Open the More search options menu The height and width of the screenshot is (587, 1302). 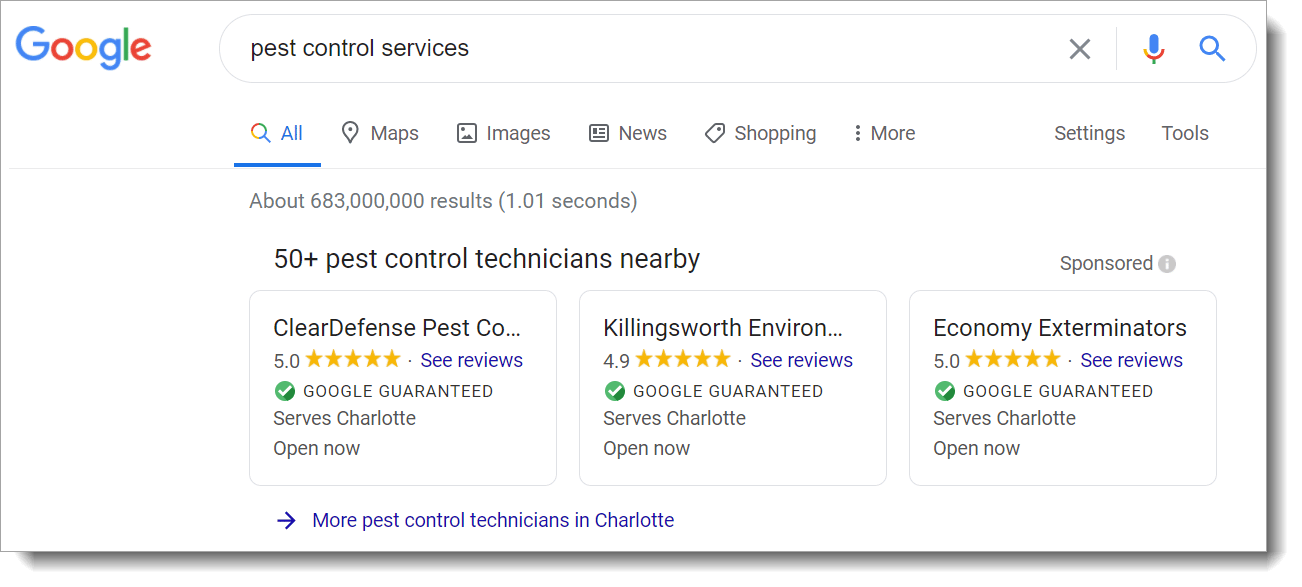click(x=883, y=134)
